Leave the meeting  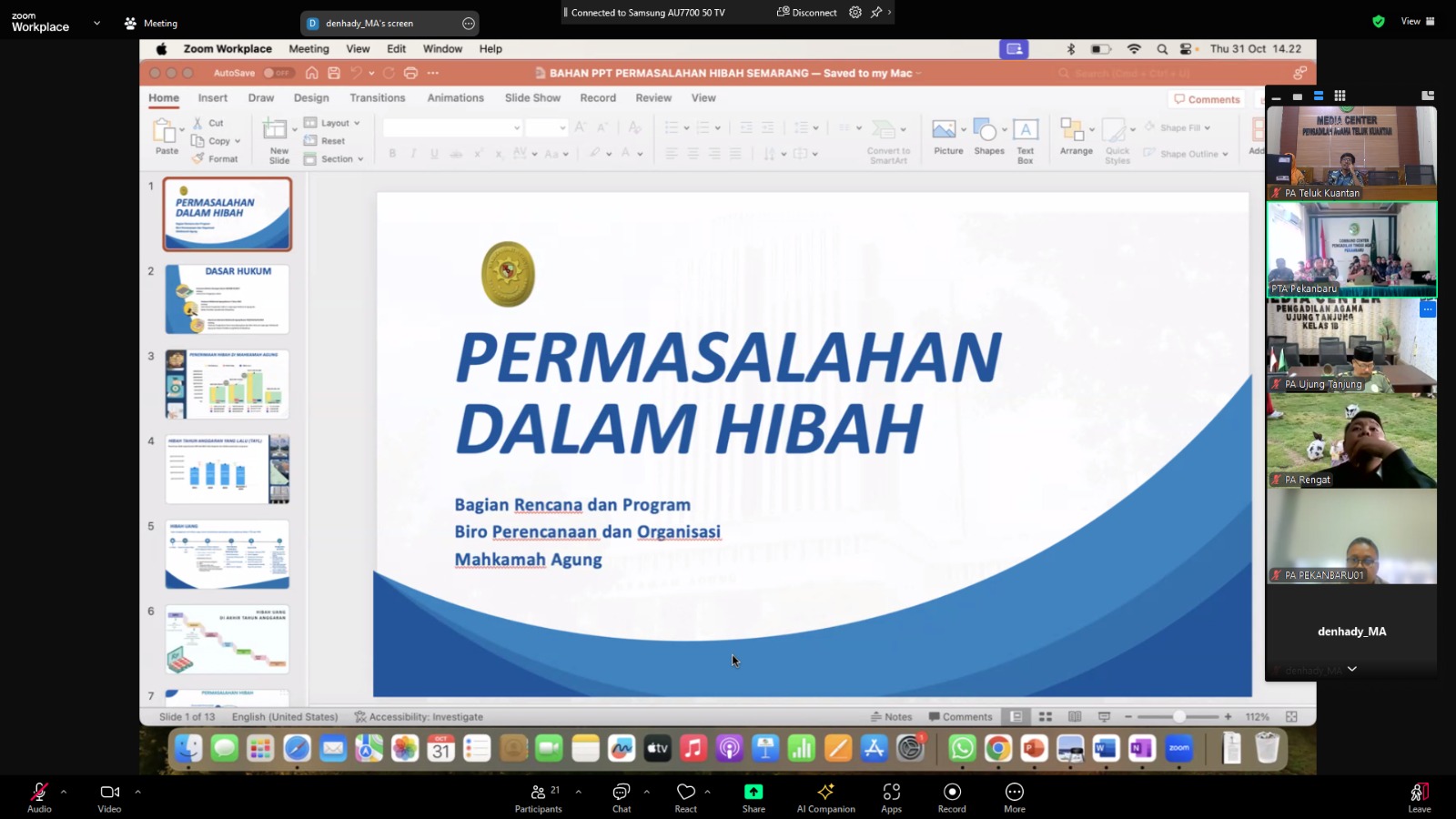(1420, 797)
